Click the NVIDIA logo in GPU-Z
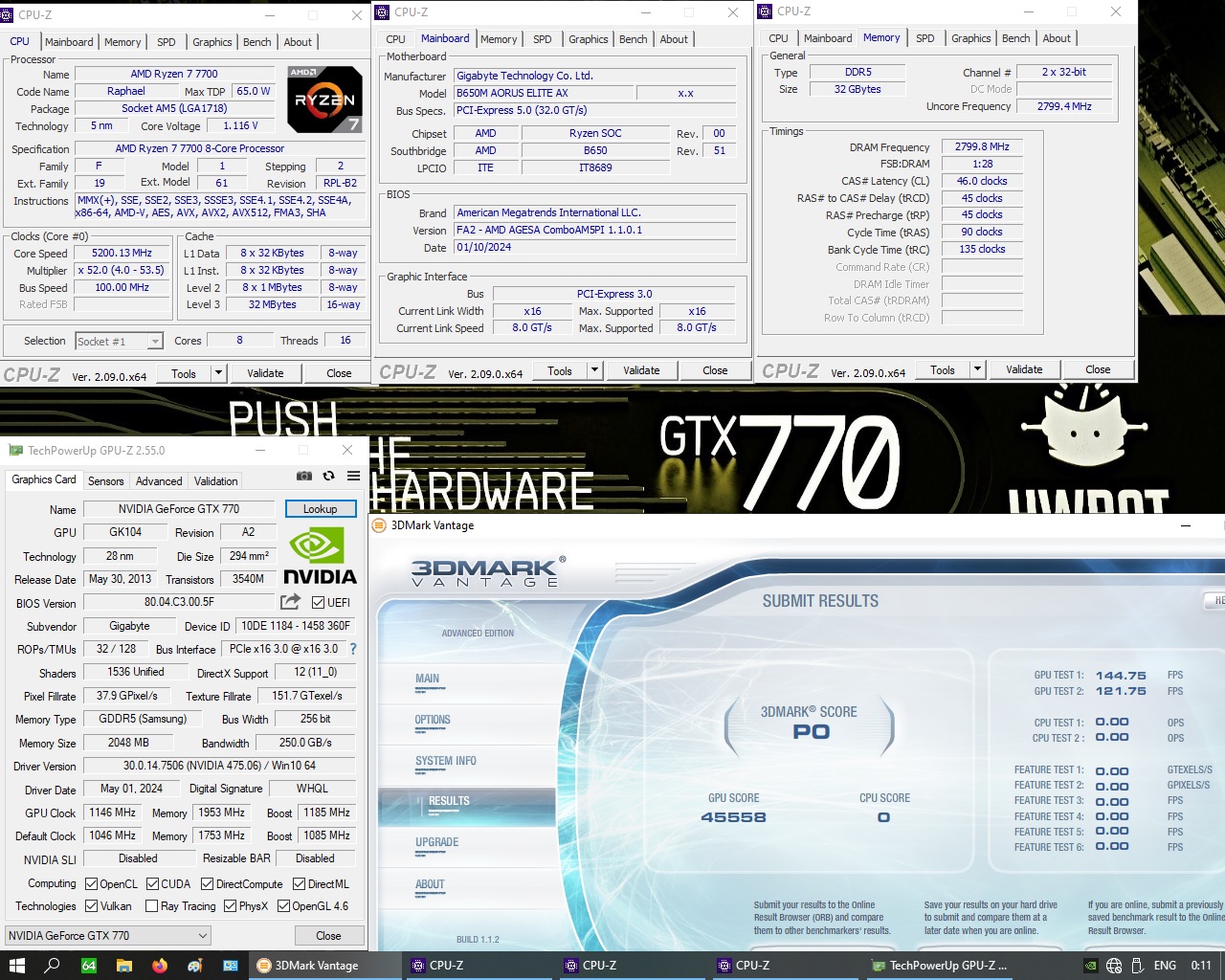Image resolution: width=1225 pixels, height=980 pixels. (320, 555)
